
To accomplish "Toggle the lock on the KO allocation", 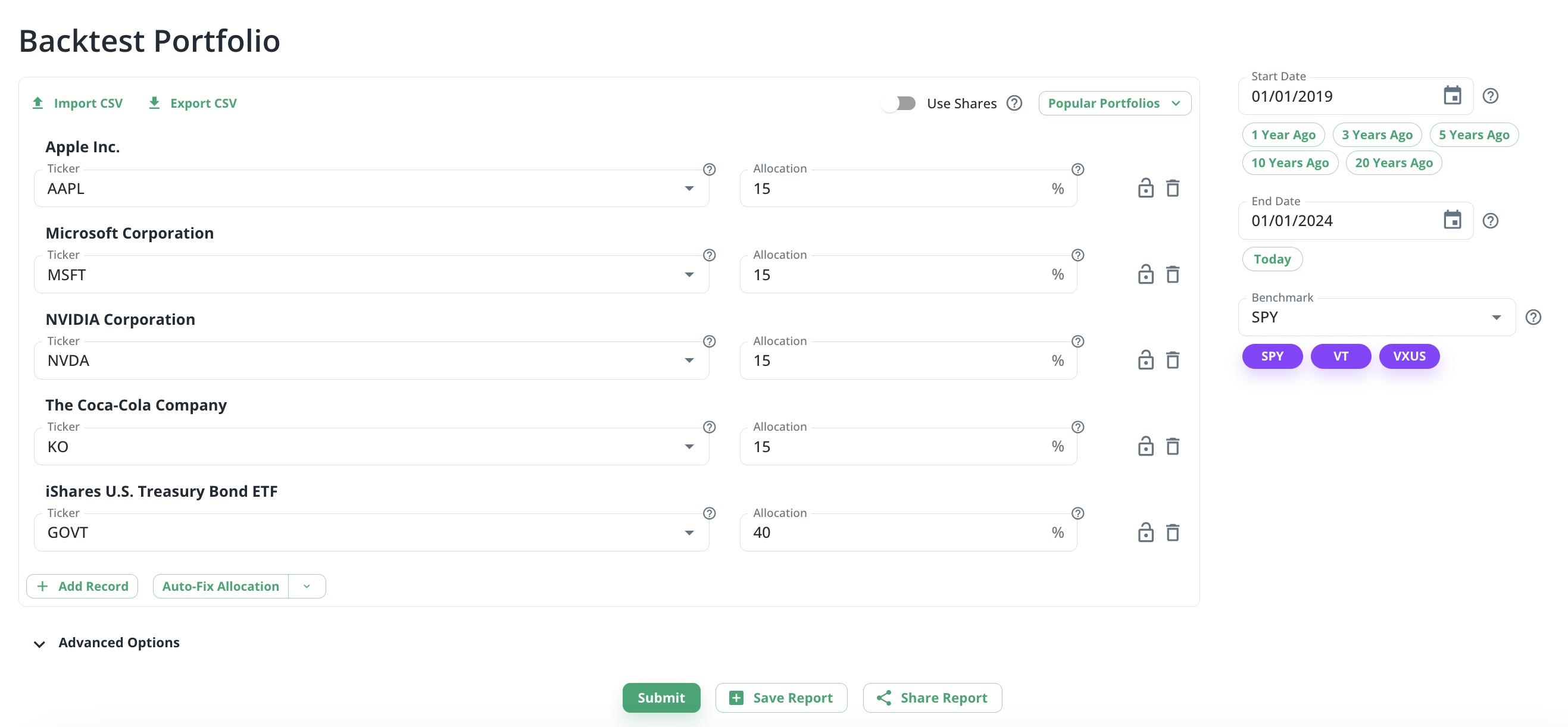I will coord(1145,446).
